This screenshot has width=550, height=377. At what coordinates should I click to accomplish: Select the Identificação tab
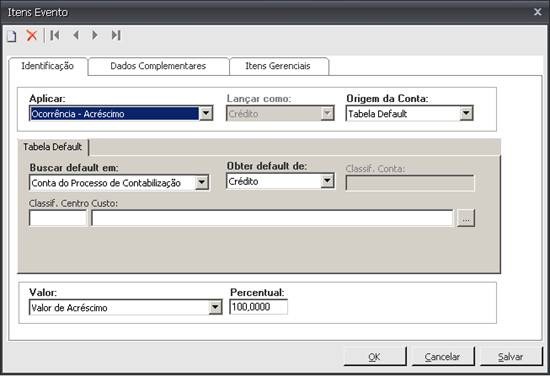[x=48, y=66]
